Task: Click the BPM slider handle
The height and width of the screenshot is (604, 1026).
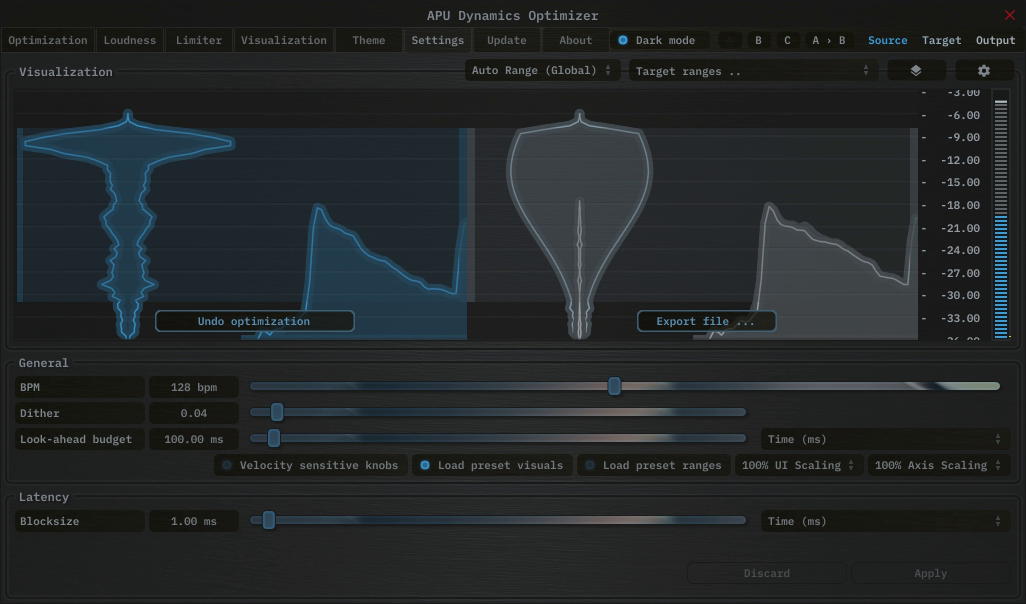Action: pyautogui.click(x=615, y=386)
